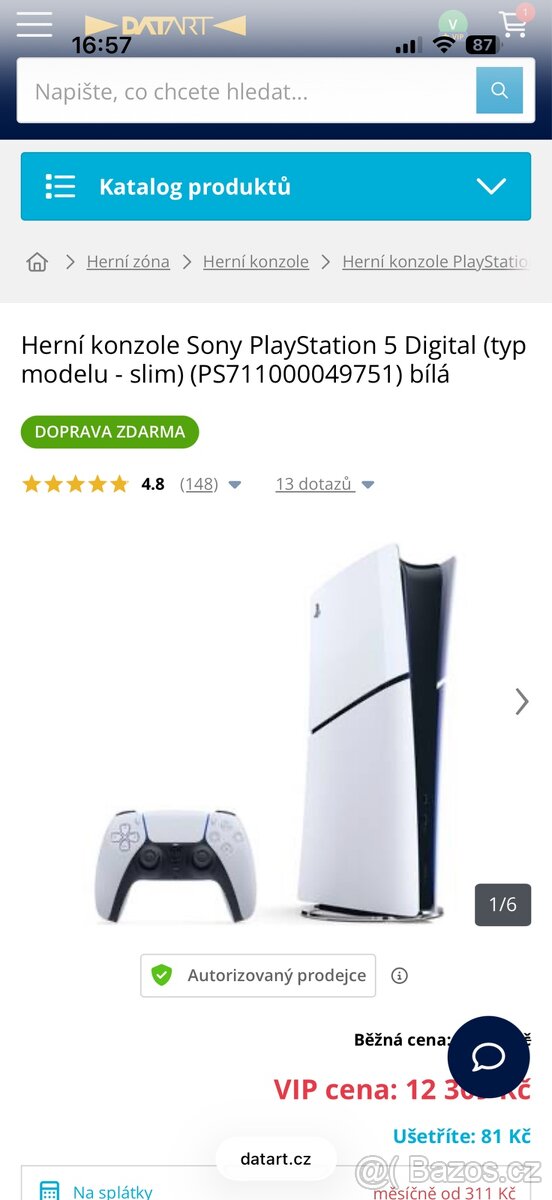Image resolution: width=552 pixels, height=1200 pixels.
Task: Open the hamburger menu
Action: [34, 24]
